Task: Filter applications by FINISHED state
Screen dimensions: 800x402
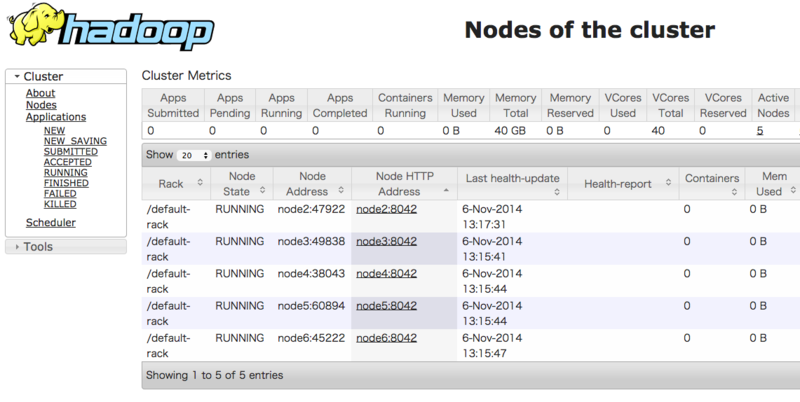Action: point(66,183)
